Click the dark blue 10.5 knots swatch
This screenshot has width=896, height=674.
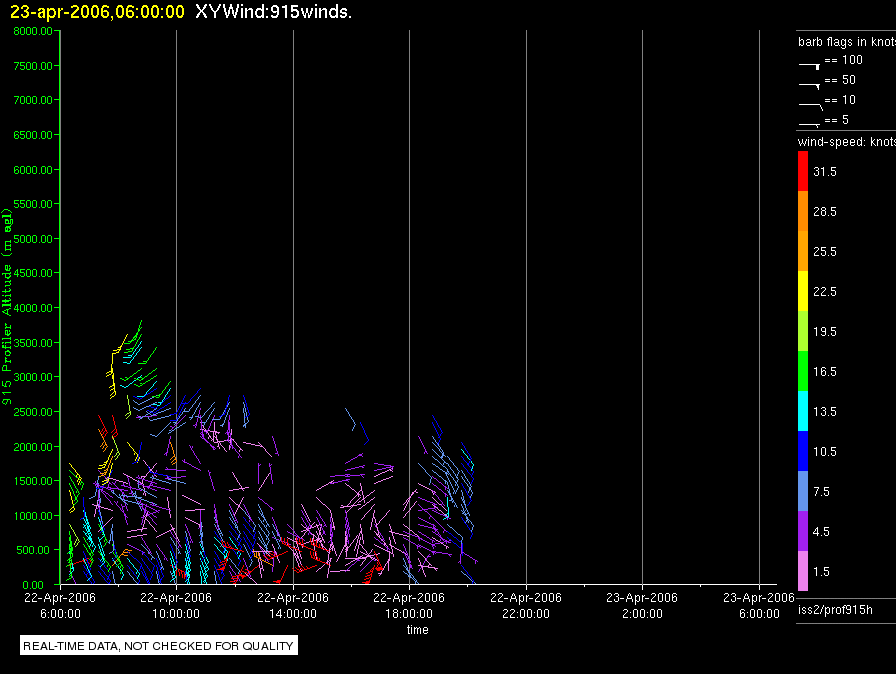click(802, 451)
